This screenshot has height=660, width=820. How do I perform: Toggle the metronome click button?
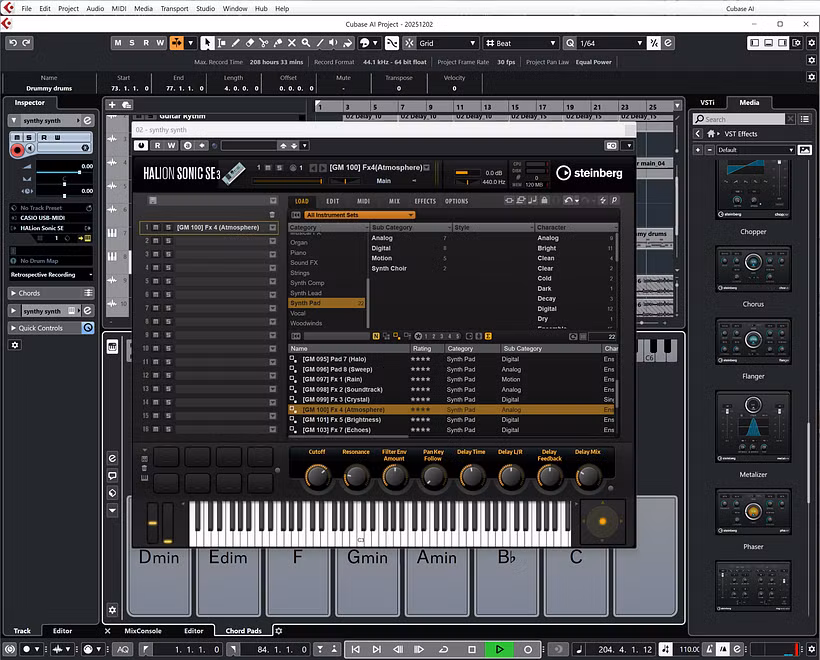pyautogui.click(x=710, y=649)
